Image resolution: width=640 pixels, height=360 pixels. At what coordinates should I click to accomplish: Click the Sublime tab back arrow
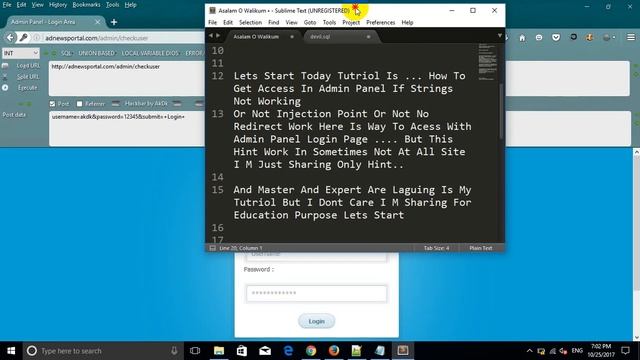pyautogui.click(x=211, y=36)
